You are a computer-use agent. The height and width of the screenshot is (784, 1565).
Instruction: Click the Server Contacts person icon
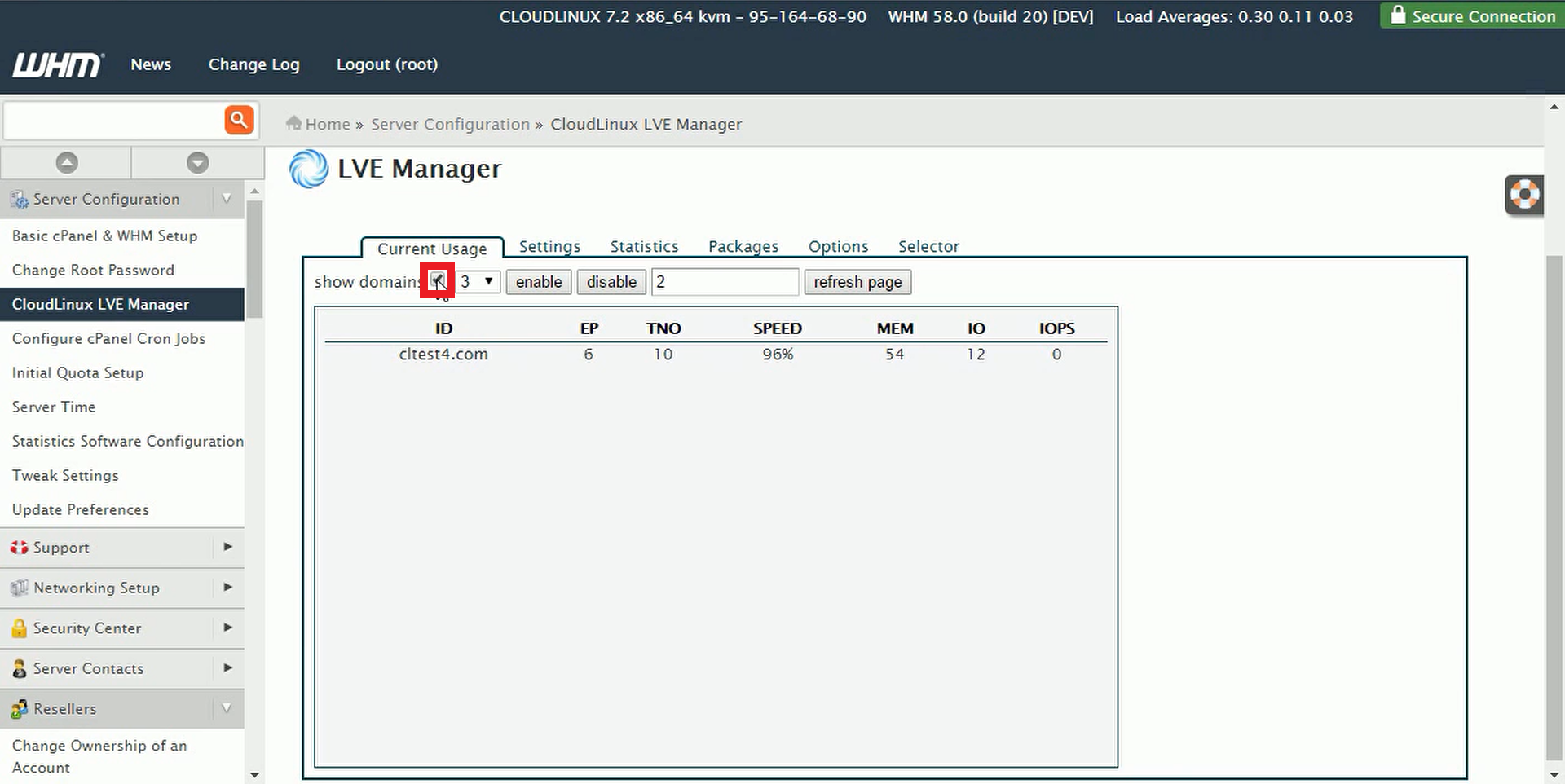tap(19, 669)
